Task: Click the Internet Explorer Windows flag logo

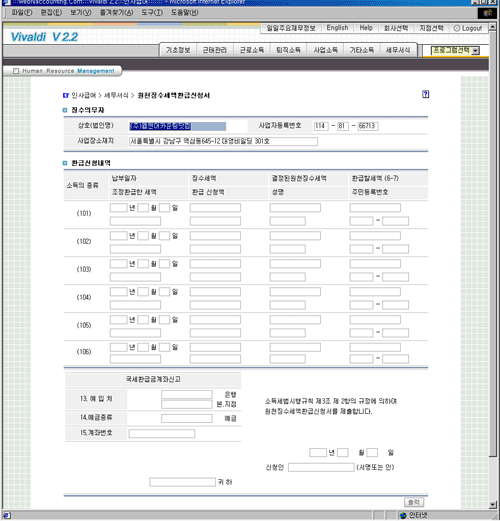Action: click(x=487, y=13)
